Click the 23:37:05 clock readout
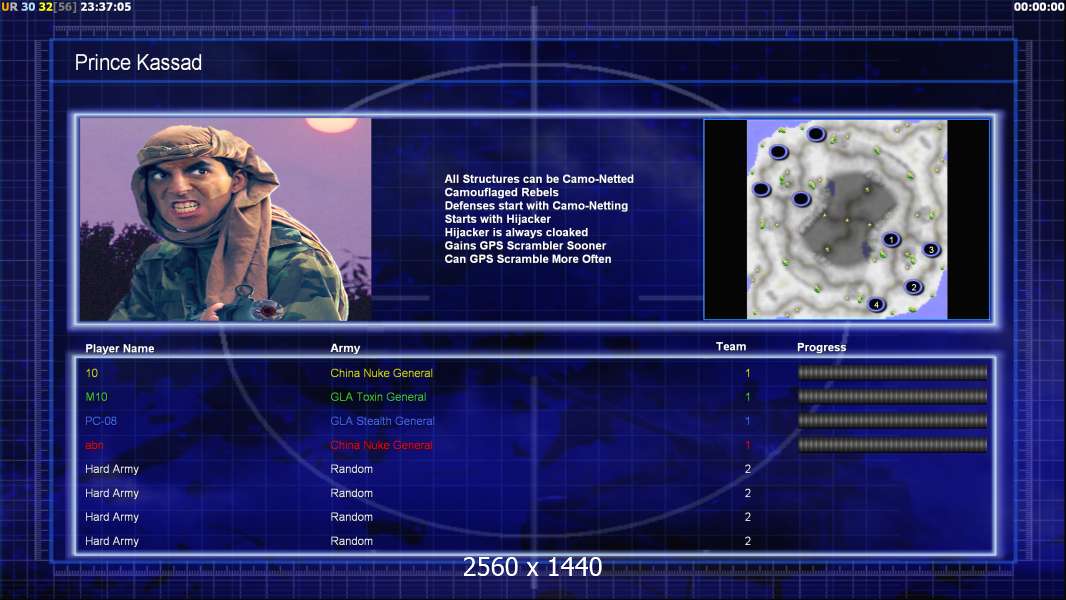The width and height of the screenshot is (1066, 600). tap(105, 7)
